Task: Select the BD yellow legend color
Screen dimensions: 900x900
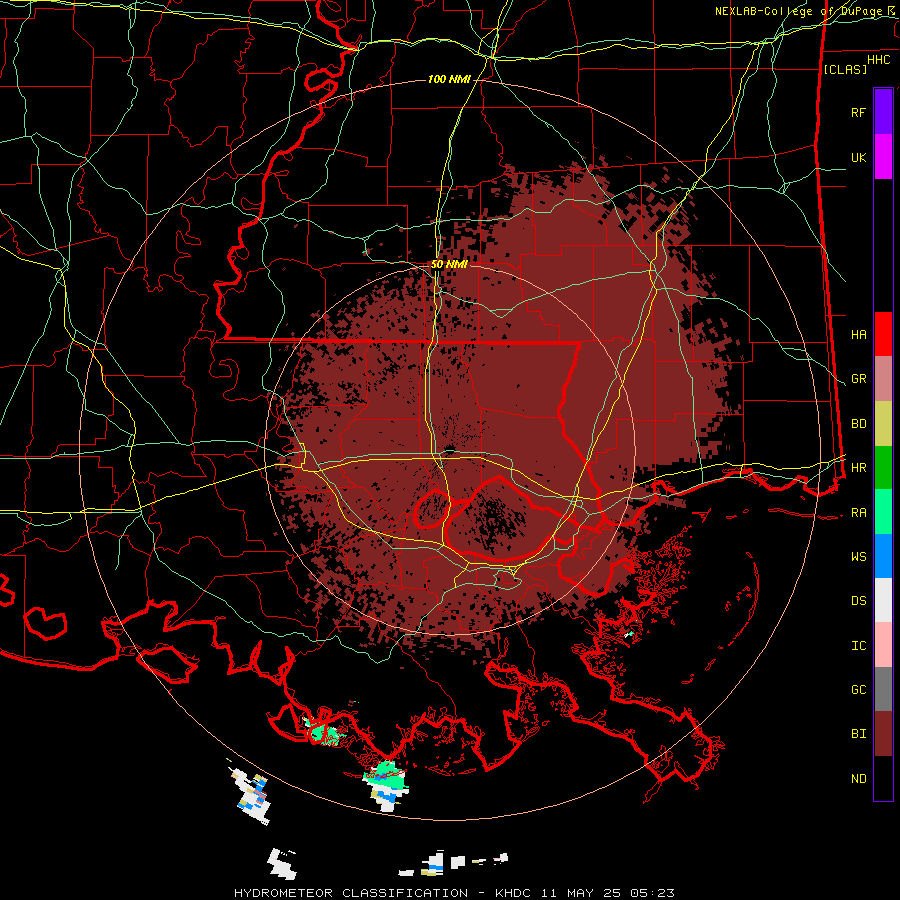Action: point(883,424)
